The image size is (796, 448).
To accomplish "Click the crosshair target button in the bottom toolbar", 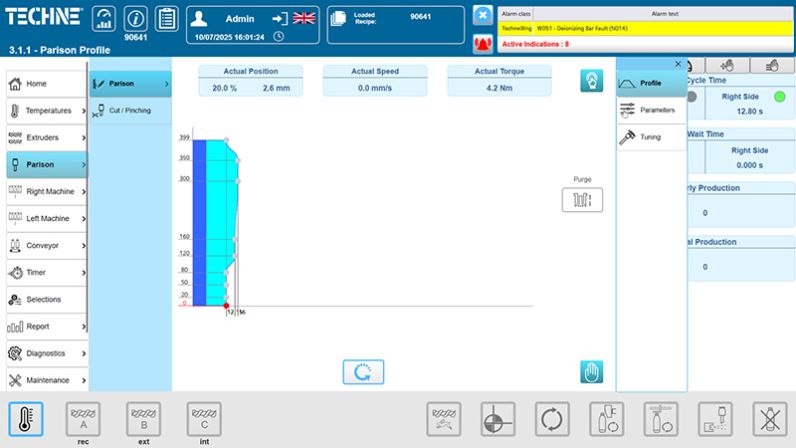I will [498, 419].
